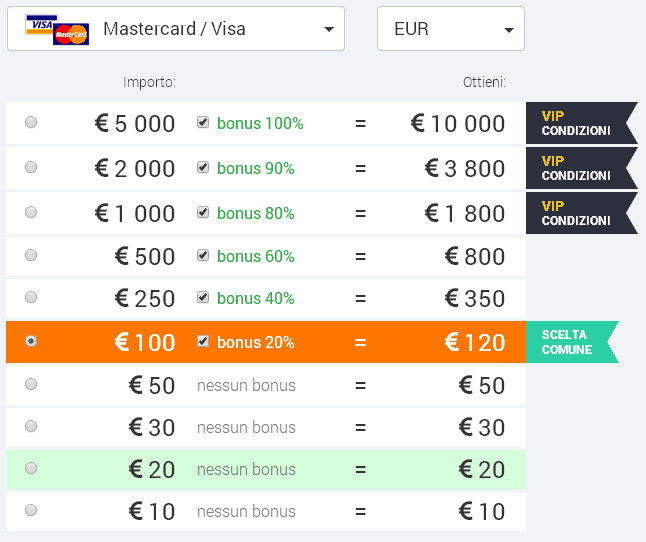Click the bonus 90% green label
The width and height of the screenshot is (646, 542).
[x=255, y=168]
